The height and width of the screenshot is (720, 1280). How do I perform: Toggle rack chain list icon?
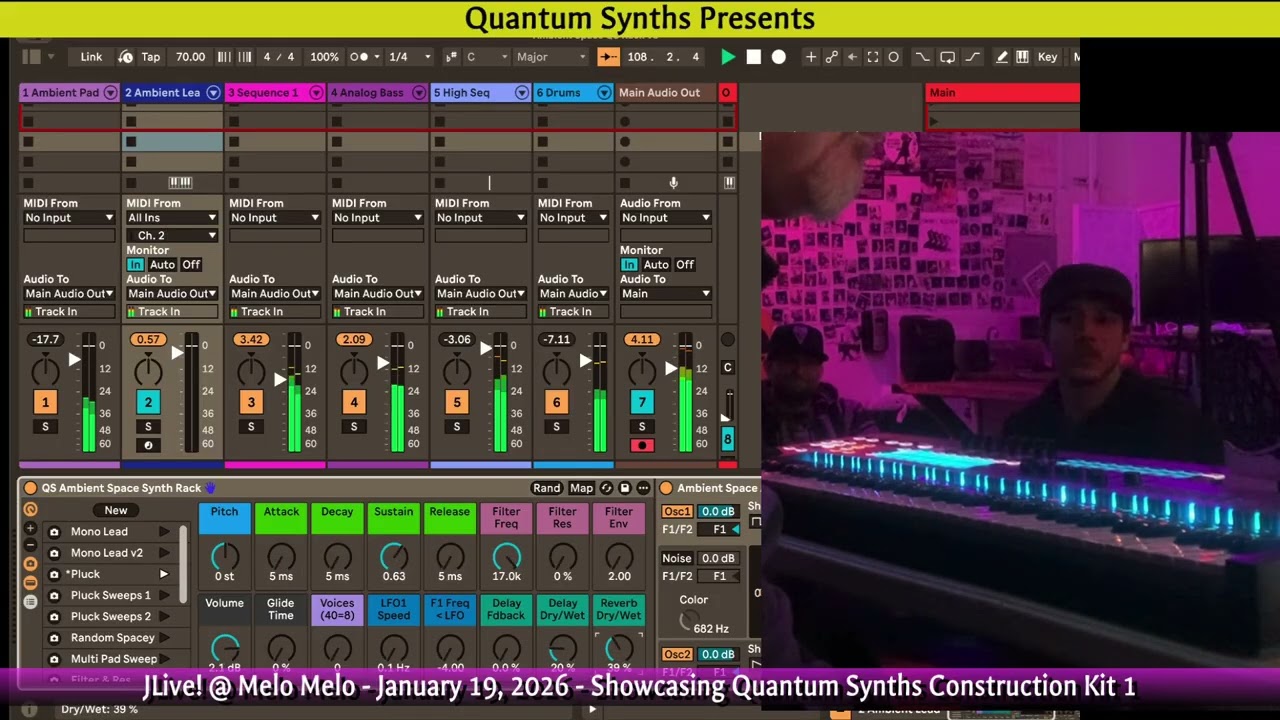pyautogui.click(x=30, y=601)
